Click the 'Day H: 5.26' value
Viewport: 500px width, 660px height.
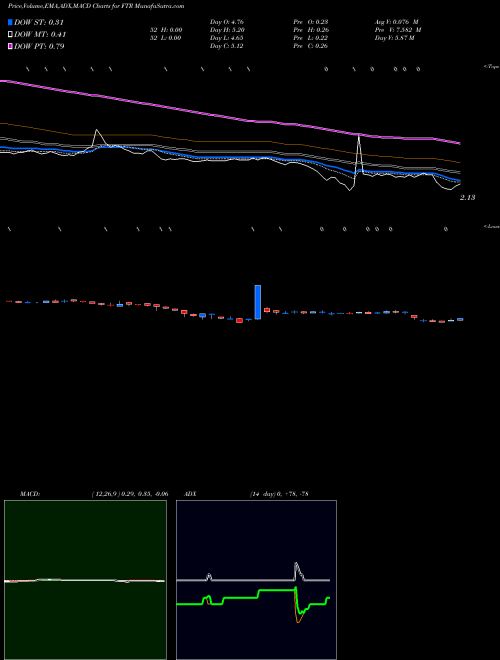coord(227,30)
